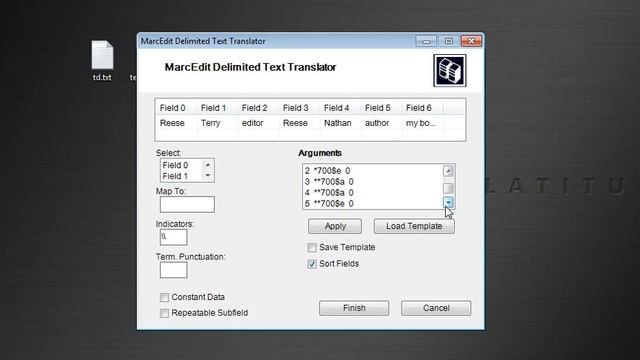Click the Field 5 column header
This screenshot has height=360, width=640.
coord(382,108)
